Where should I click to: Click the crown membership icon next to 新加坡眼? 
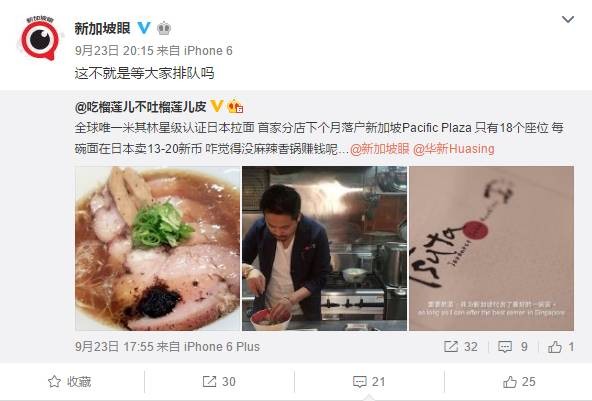[164, 28]
